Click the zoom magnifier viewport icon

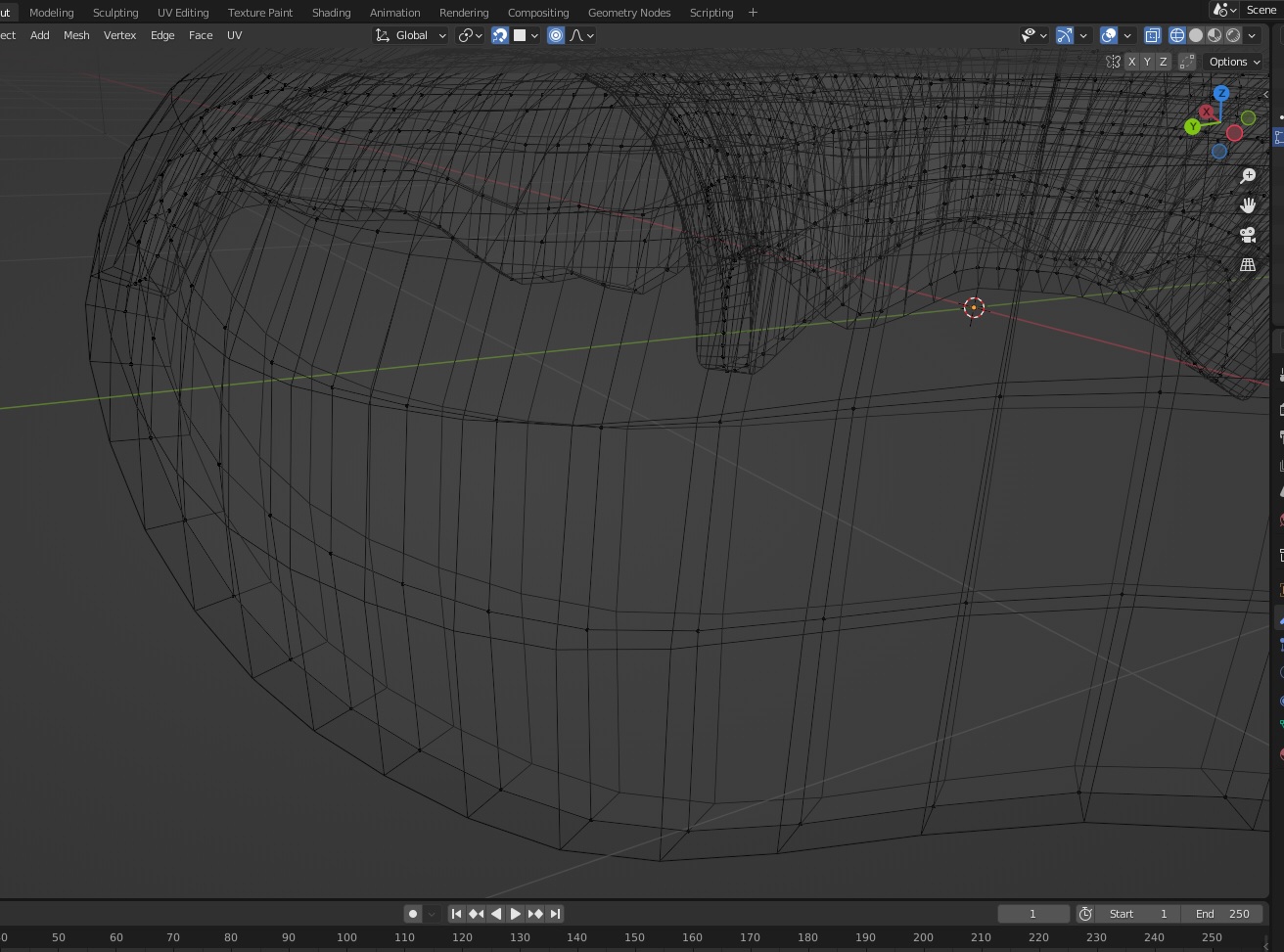click(x=1248, y=176)
